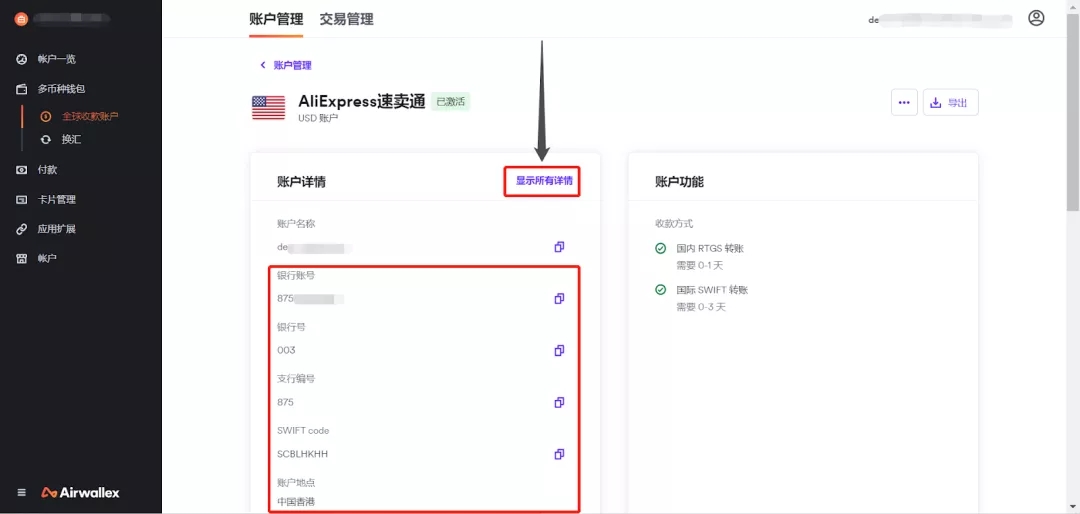Copy the bank account number (银行账号)
This screenshot has width=1080, height=514.
tap(559, 298)
